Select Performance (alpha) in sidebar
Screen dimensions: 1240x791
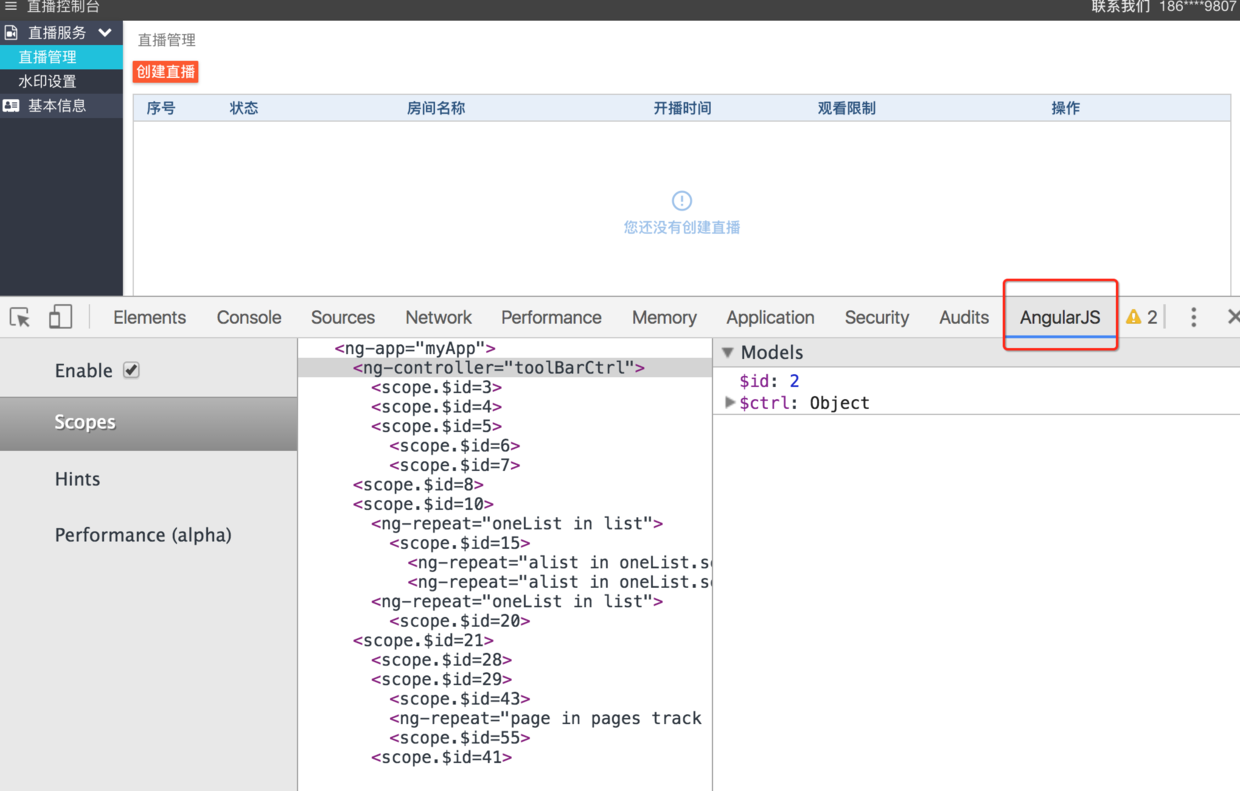[x=143, y=535]
